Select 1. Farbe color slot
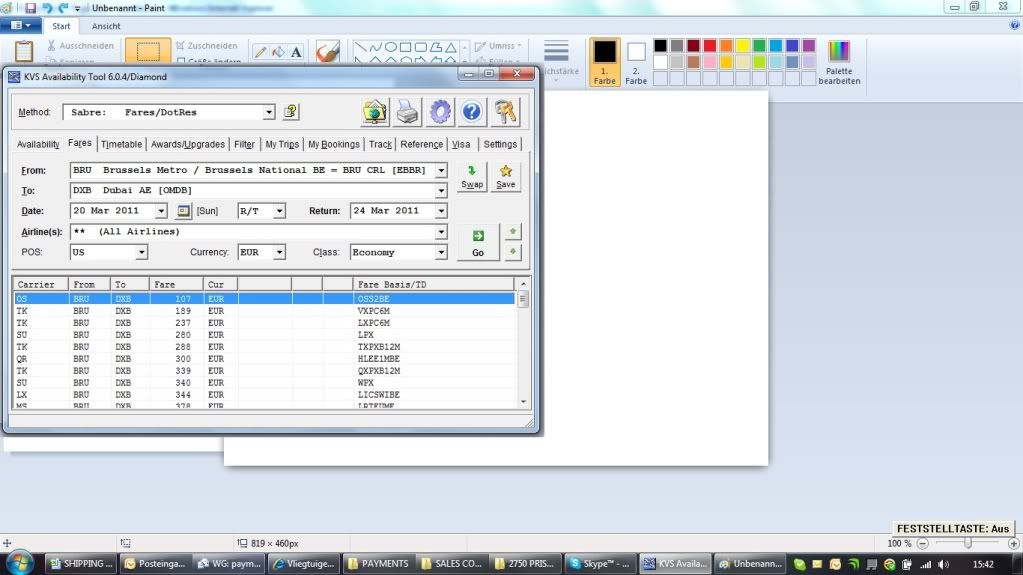The image size is (1023, 575). [604, 62]
